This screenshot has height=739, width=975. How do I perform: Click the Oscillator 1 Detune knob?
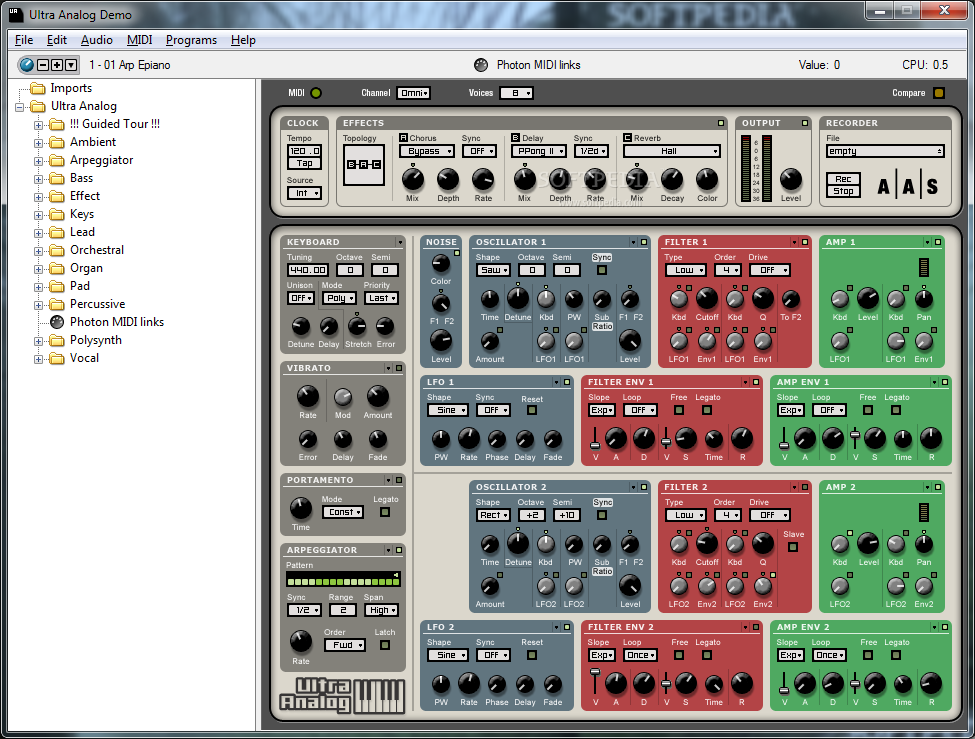point(517,299)
